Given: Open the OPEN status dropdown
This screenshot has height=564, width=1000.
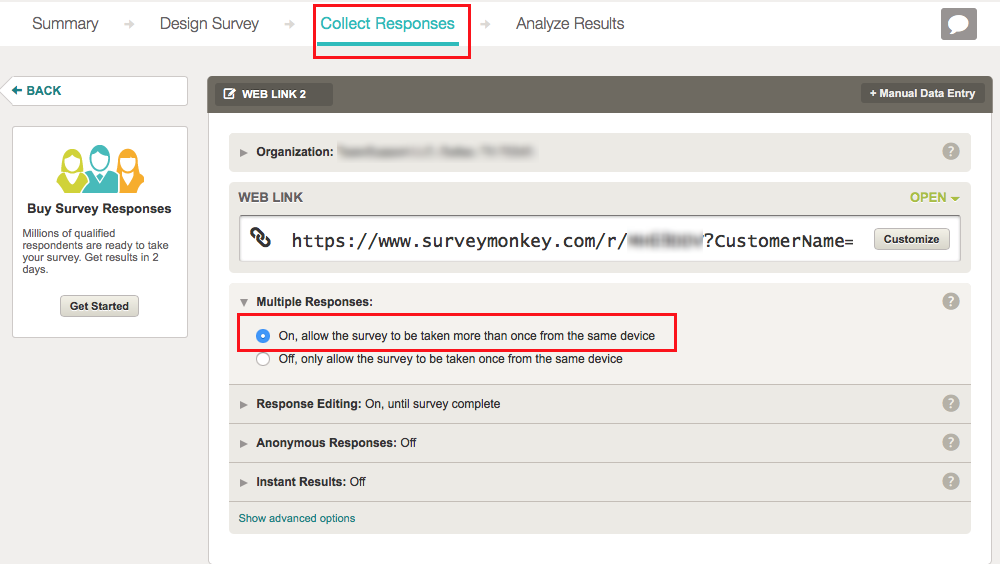Looking at the screenshot, I should coord(934,197).
